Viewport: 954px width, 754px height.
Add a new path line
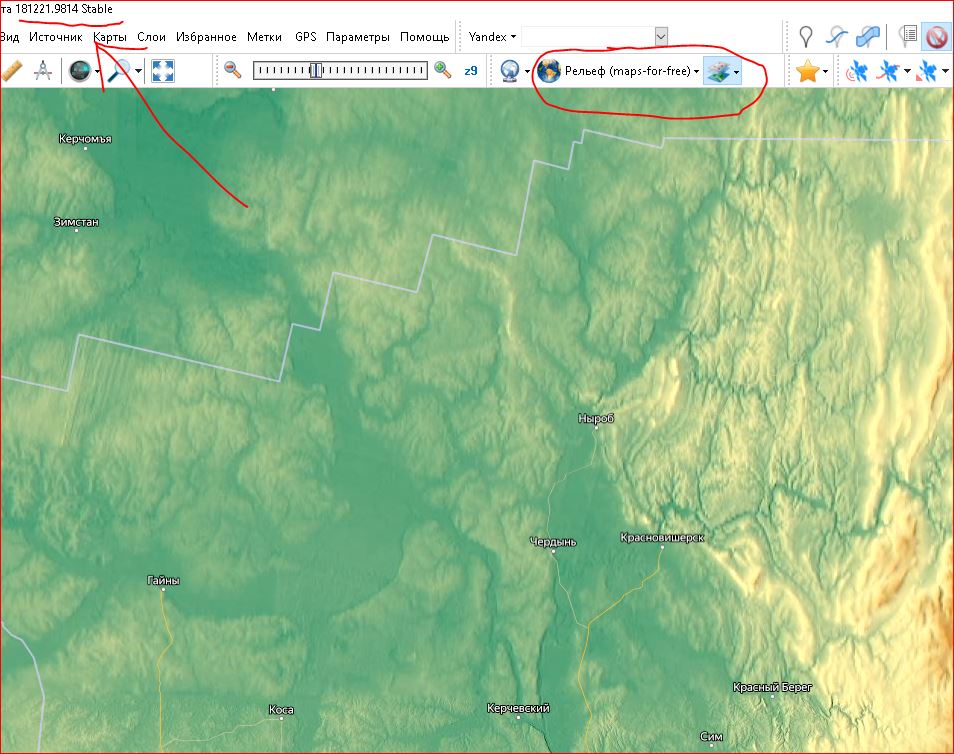tap(837, 37)
